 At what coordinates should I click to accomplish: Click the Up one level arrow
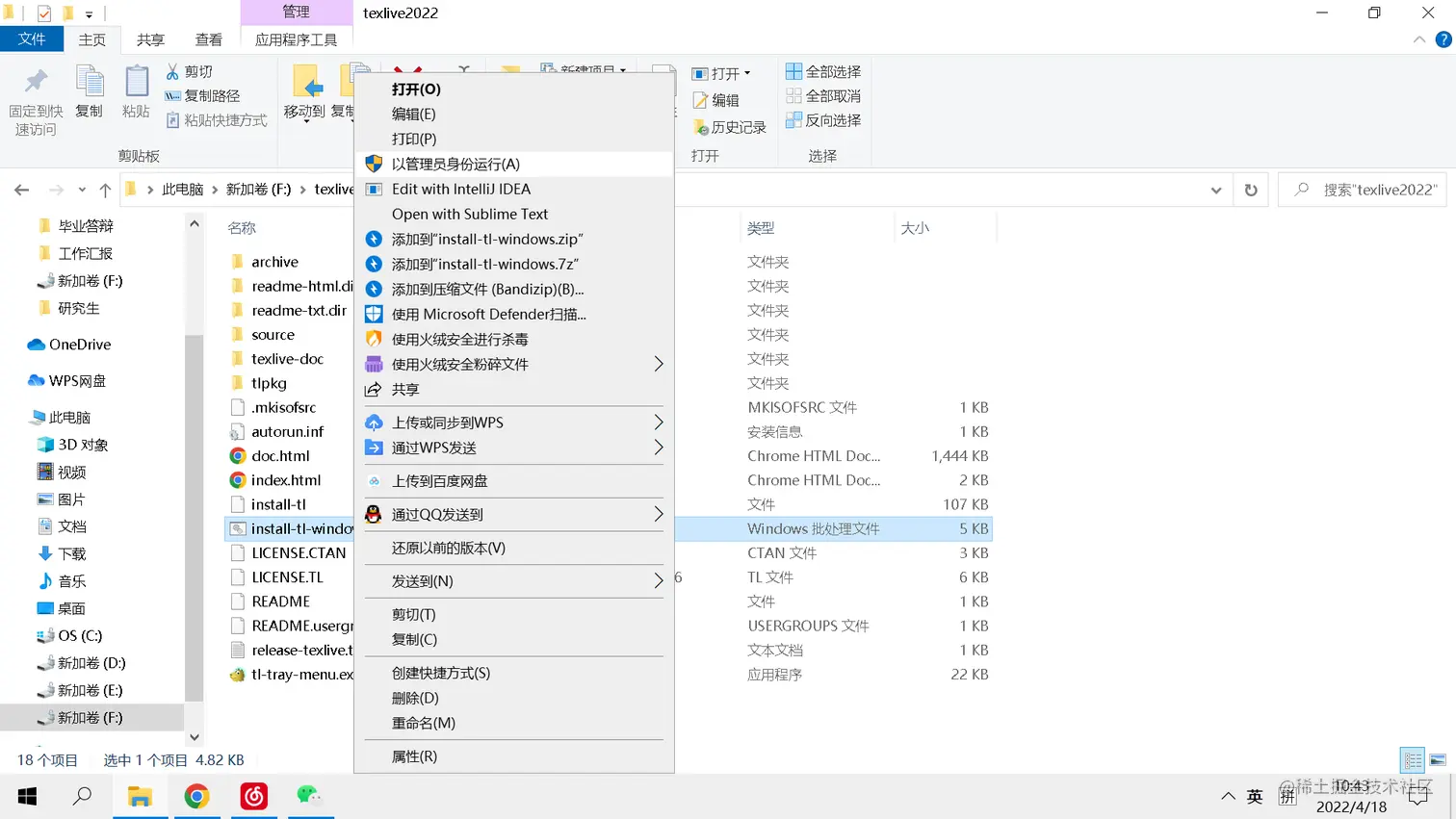pyautogui.click(x=105, y=190)
